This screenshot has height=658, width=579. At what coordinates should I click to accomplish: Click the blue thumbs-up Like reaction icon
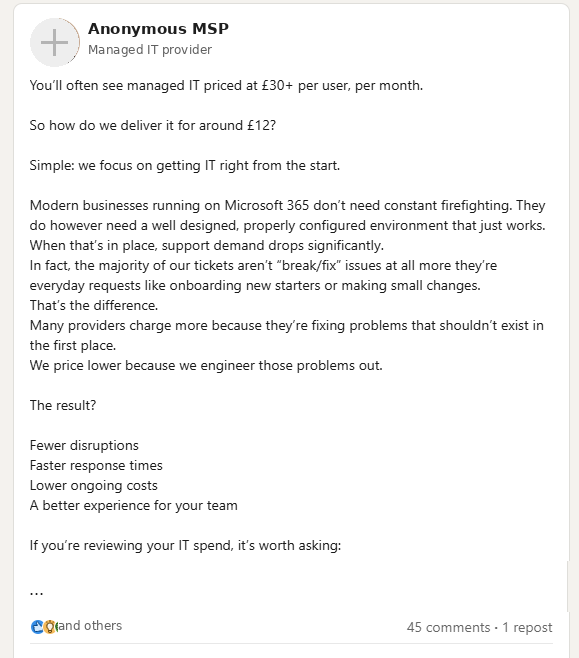tap(37, 627)
